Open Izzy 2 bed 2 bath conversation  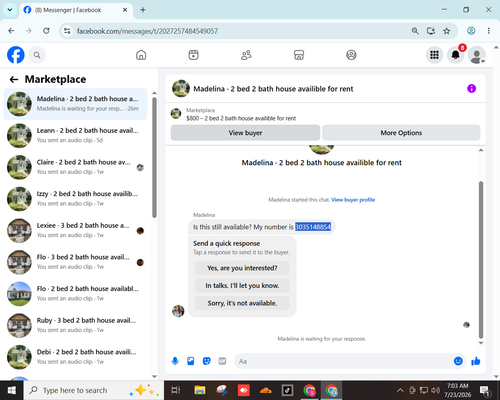click(75, 199)
